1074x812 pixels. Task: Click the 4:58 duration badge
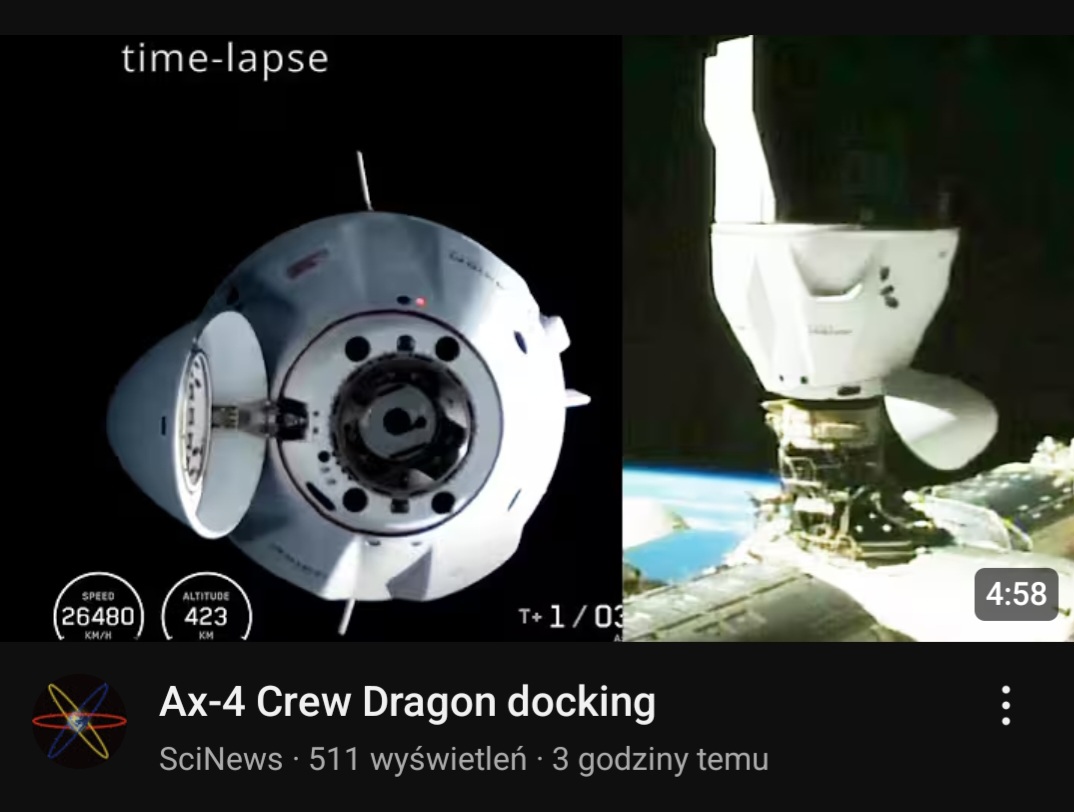click(x=1016, y=594)
